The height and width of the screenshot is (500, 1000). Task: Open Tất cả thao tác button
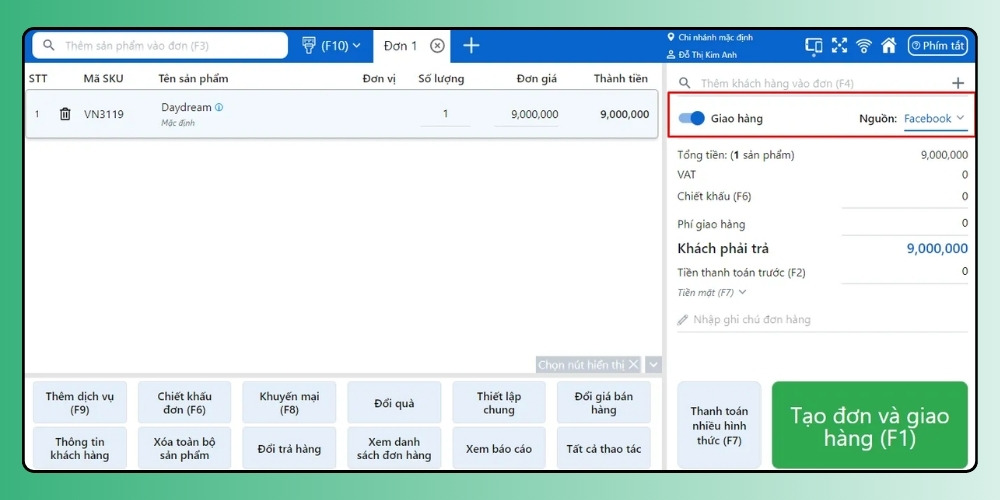coord(603,448)
